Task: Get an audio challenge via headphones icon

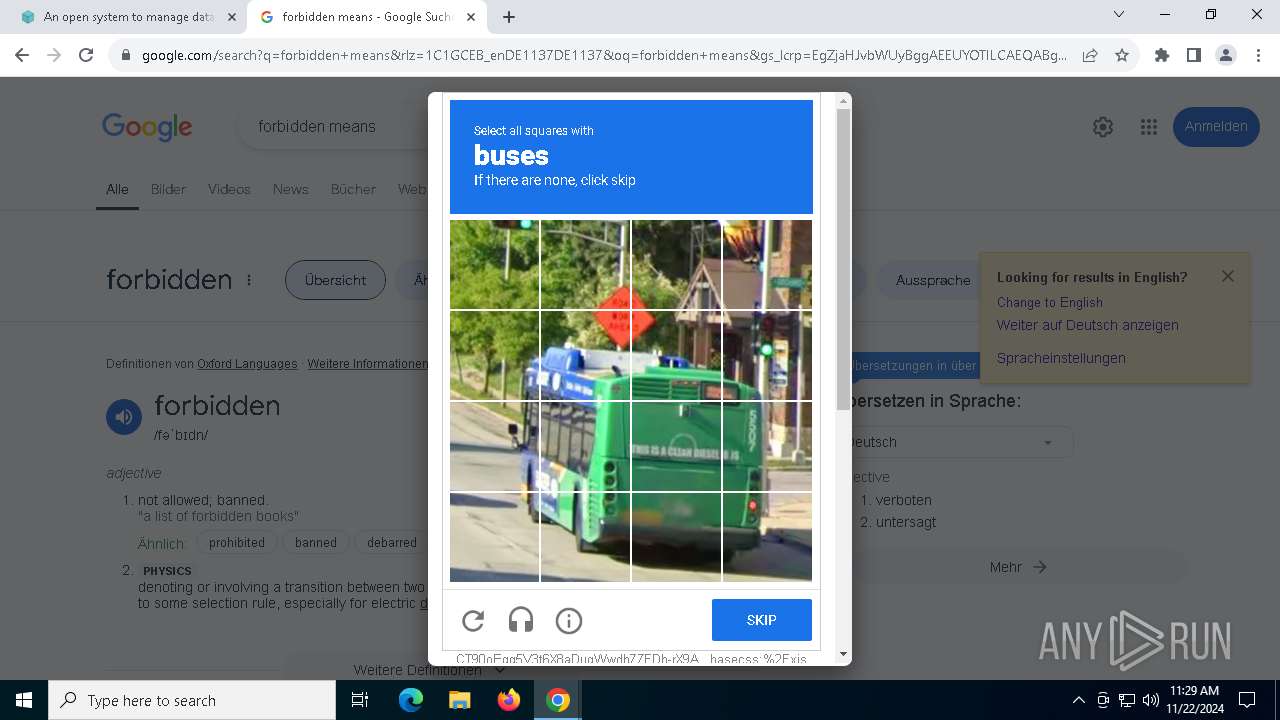Action: click(x=521, y=621)
